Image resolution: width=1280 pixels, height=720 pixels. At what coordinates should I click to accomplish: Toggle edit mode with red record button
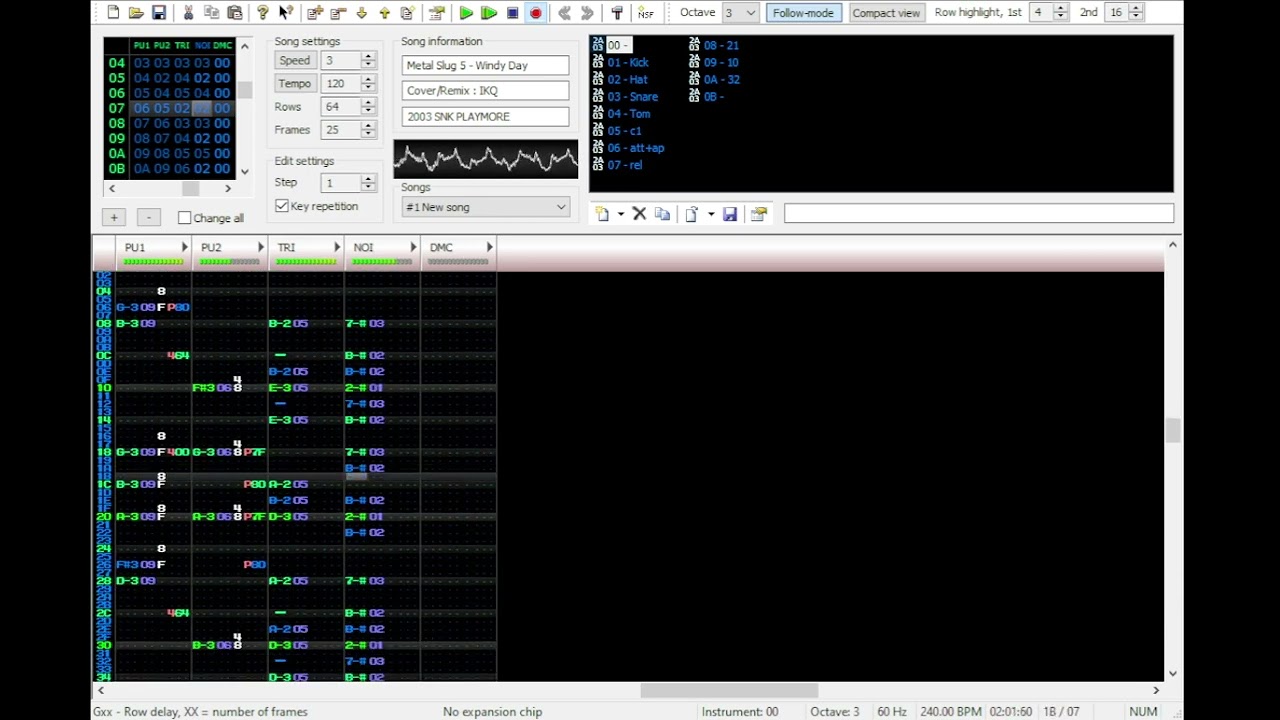(535, 13)
